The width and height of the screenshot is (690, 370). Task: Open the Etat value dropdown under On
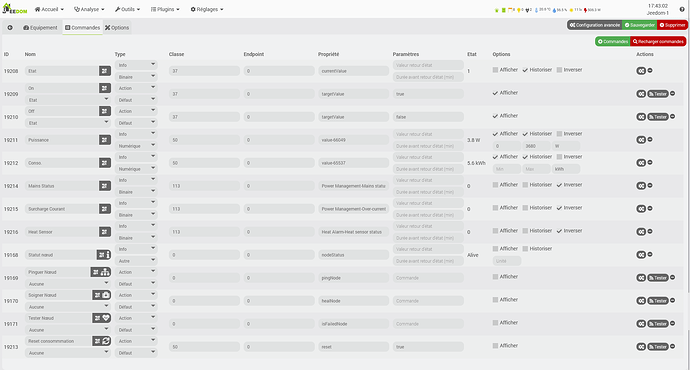pyautogui.click(x=68, y=99)
